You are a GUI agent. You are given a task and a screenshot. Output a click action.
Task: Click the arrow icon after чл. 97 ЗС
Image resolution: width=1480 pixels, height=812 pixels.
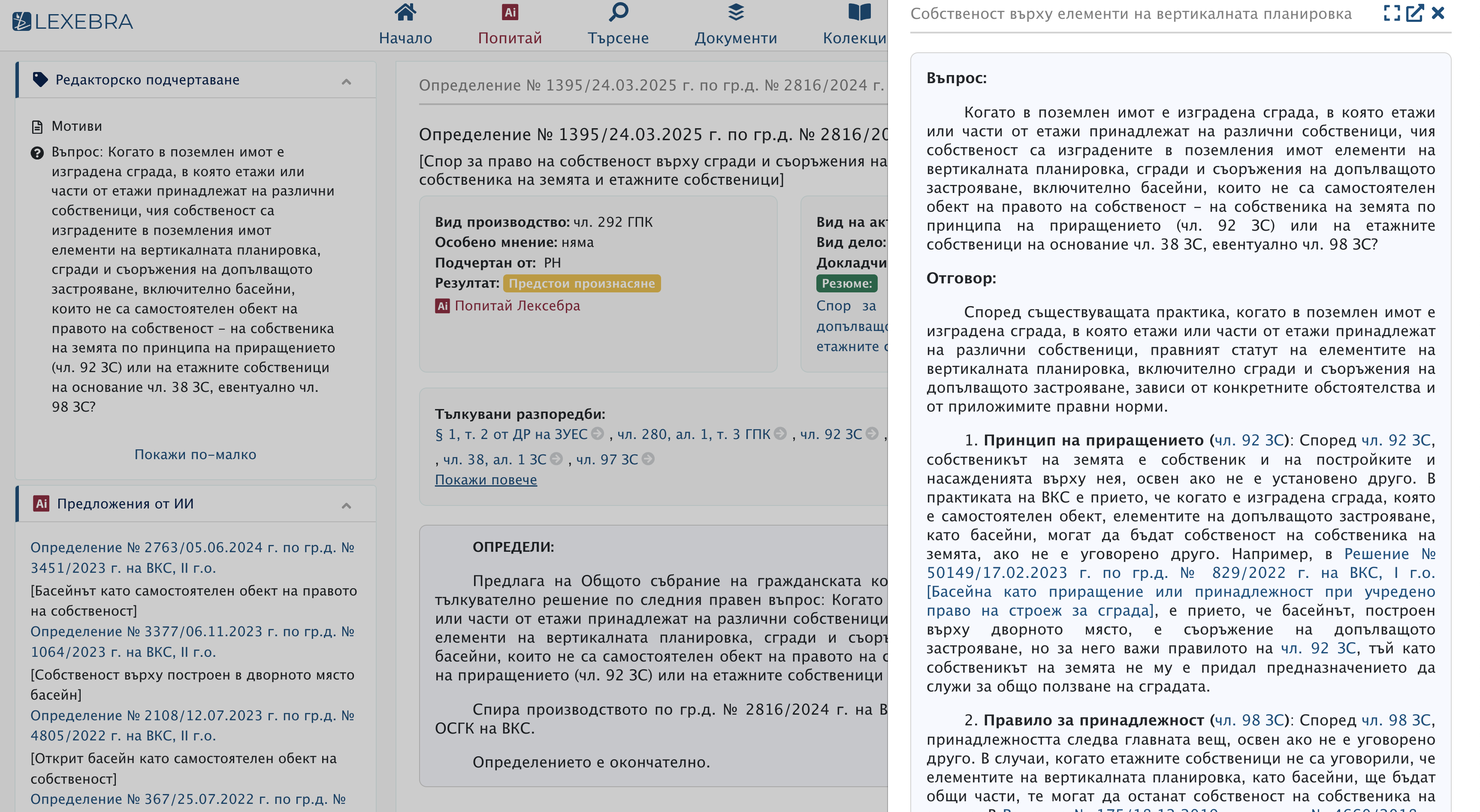[647, 459]
